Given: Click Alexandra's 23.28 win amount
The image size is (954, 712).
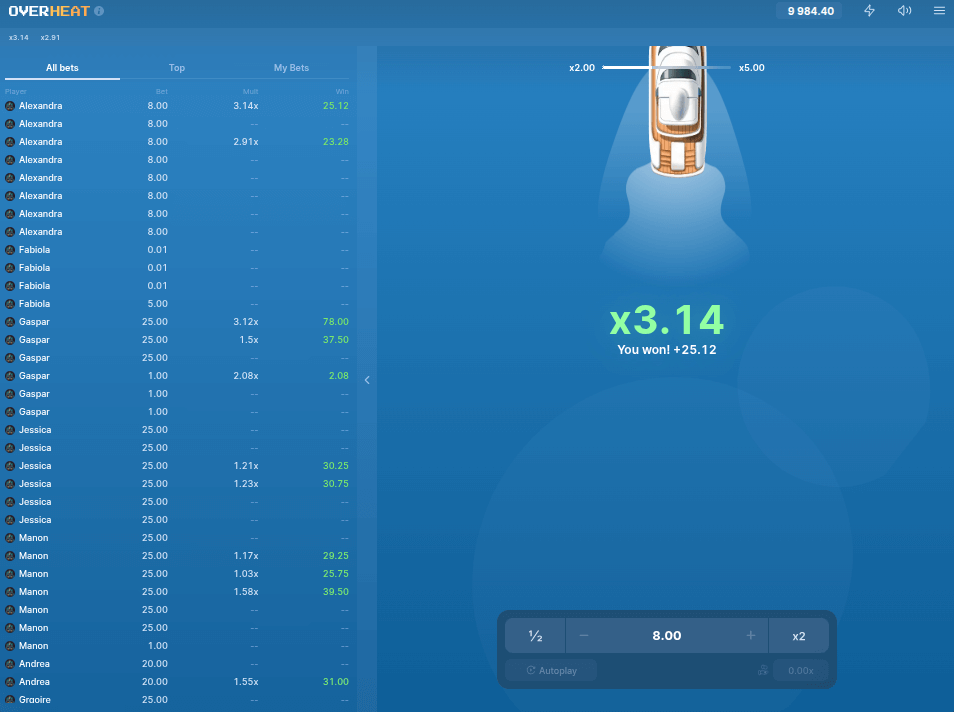Looking at the screenshot, I should (336, 142).
